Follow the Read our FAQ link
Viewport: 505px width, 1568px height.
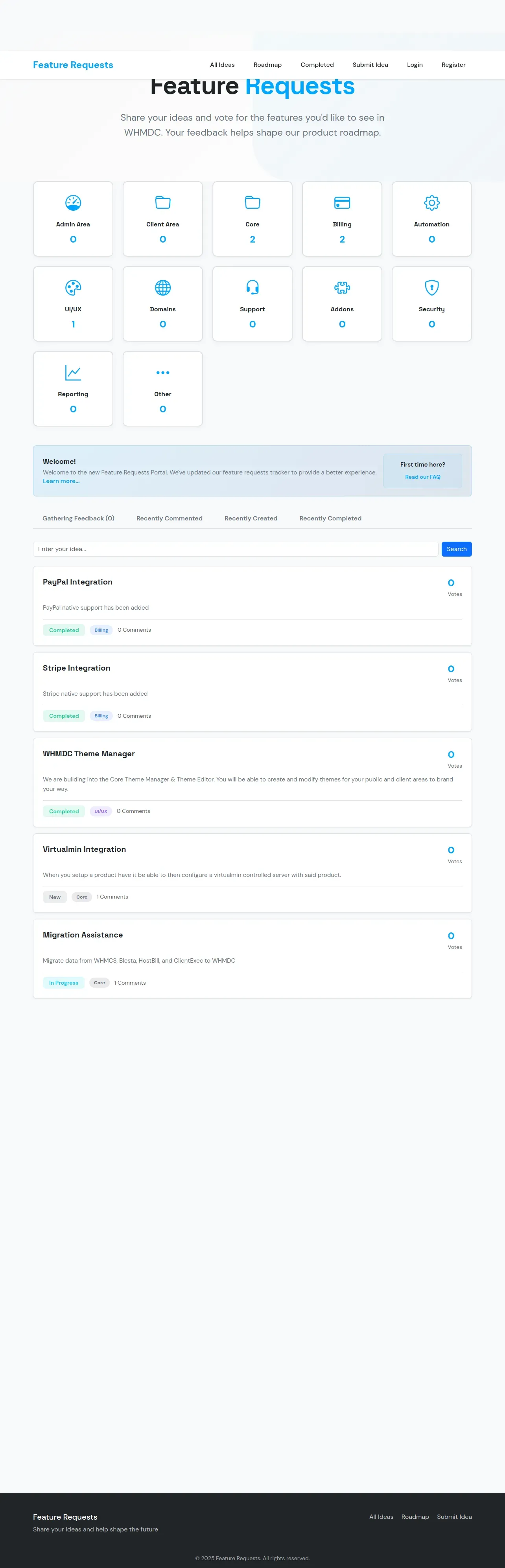[x=422, y=477]
